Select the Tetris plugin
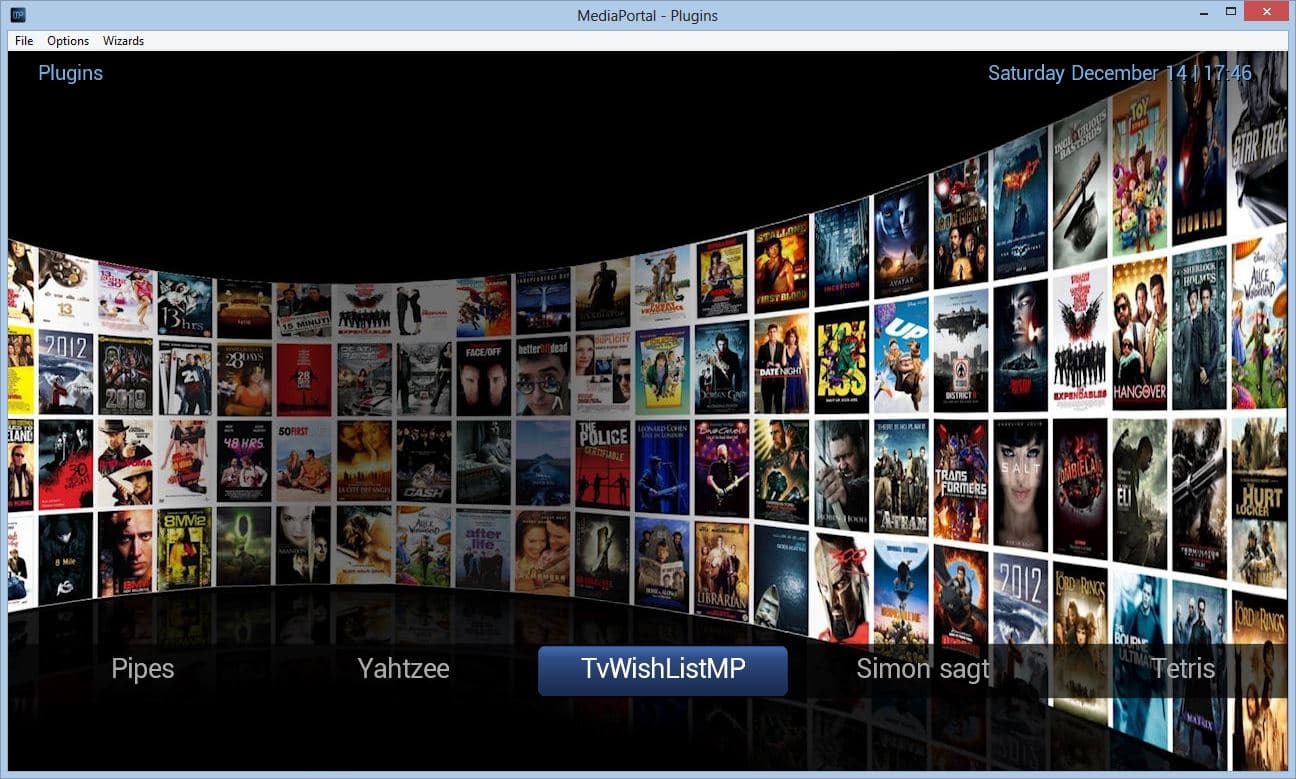Screen dimensions: 1296x779 coord(1183,669)
